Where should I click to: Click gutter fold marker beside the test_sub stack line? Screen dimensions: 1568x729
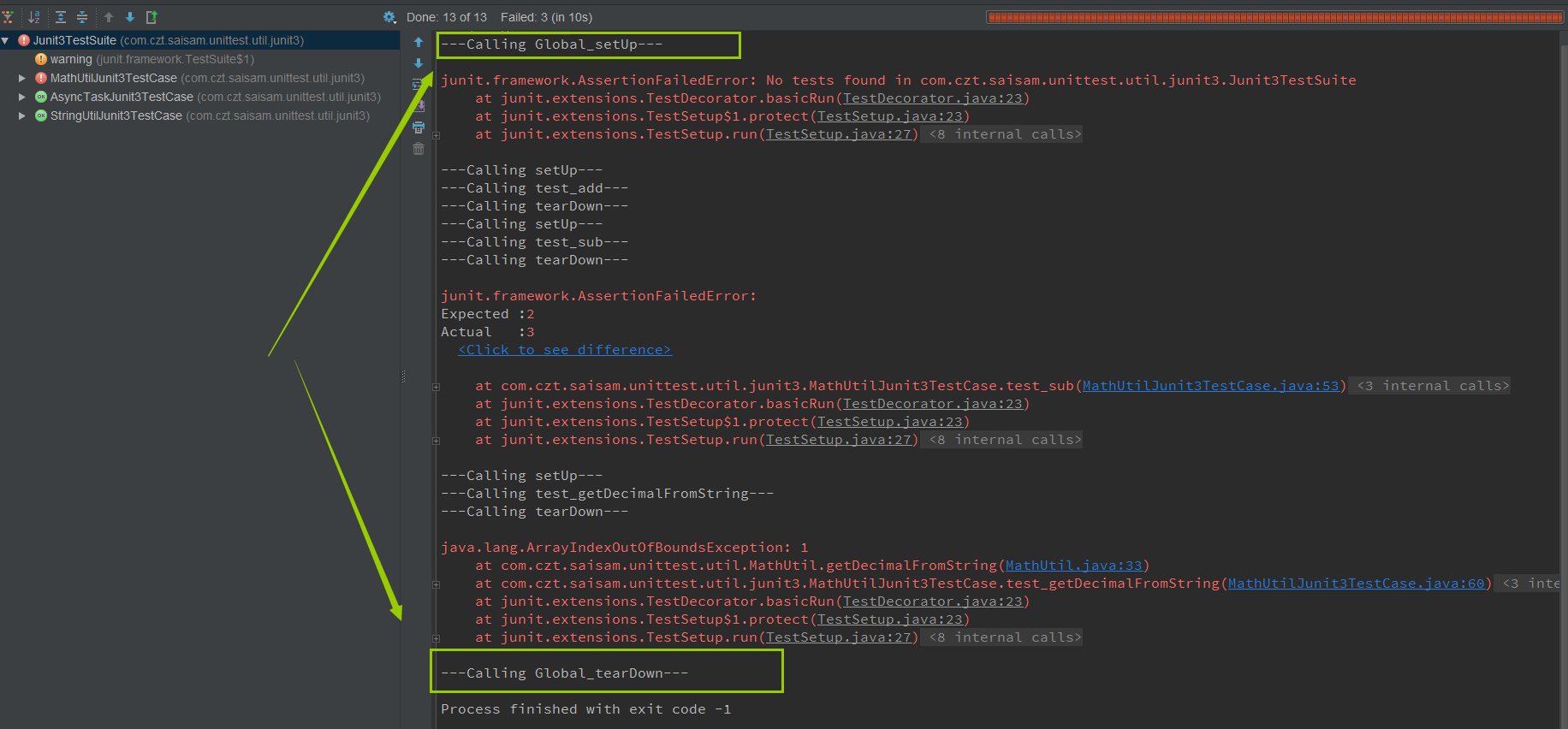(x=436, y=387)
